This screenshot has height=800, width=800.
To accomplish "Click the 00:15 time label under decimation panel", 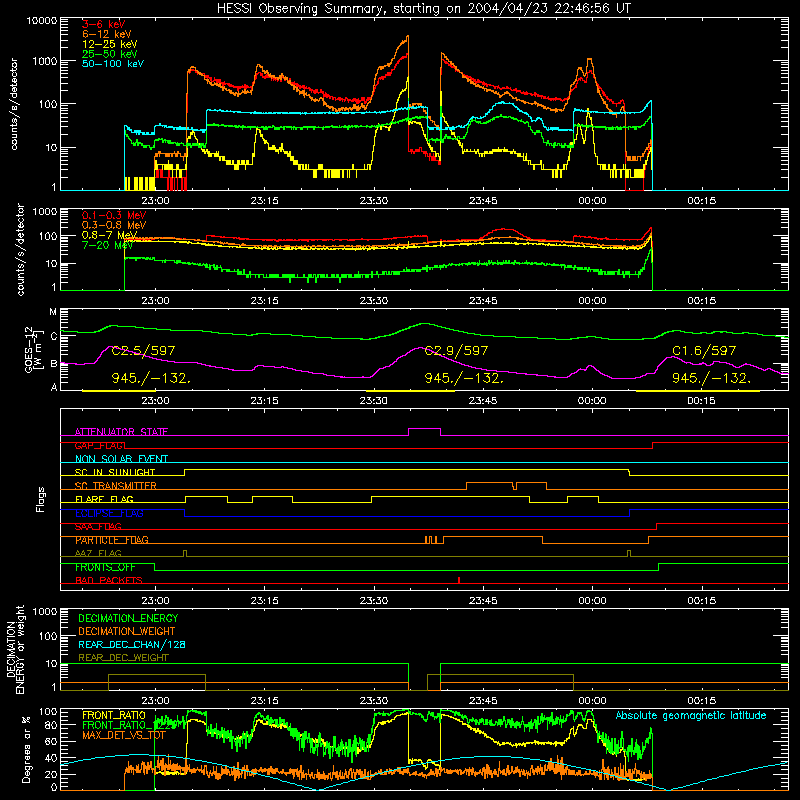I will point(702,701).
